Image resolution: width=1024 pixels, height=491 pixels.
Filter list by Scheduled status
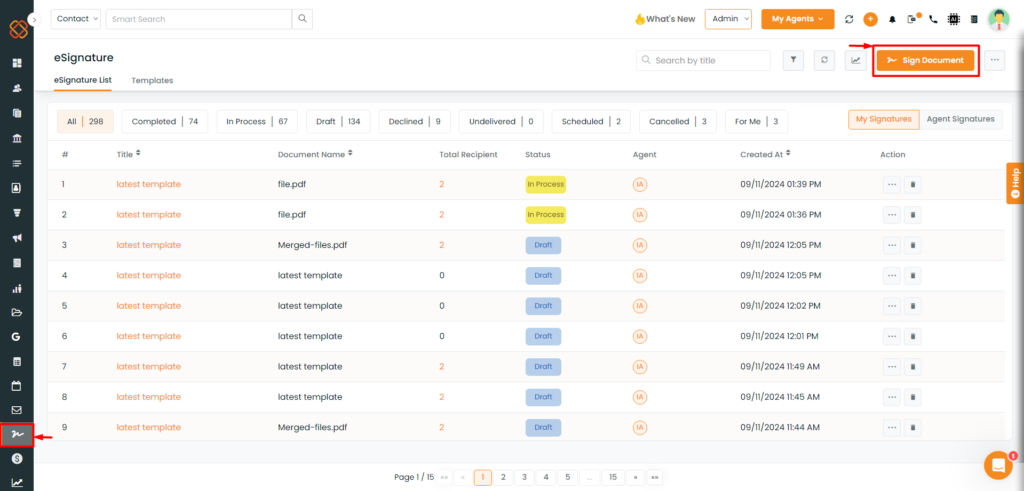(591, 121)
